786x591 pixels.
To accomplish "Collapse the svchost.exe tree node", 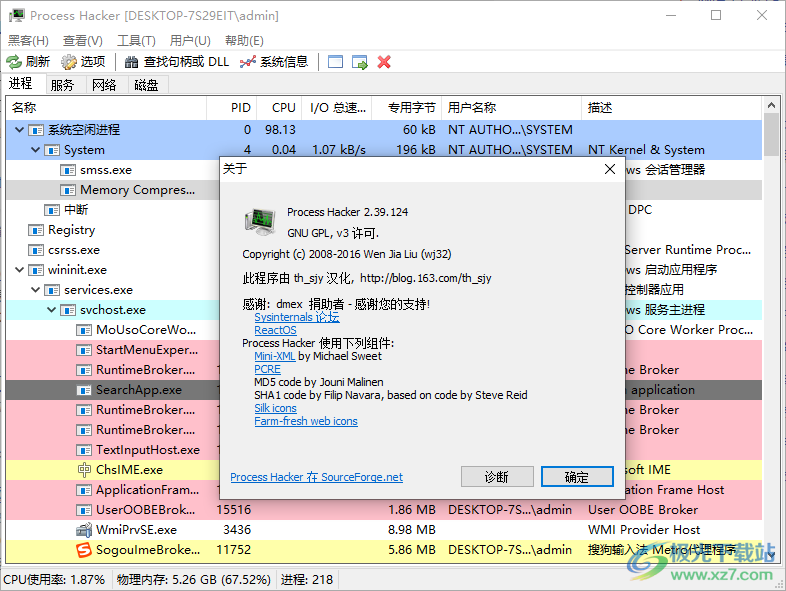I will coord(51,310).
